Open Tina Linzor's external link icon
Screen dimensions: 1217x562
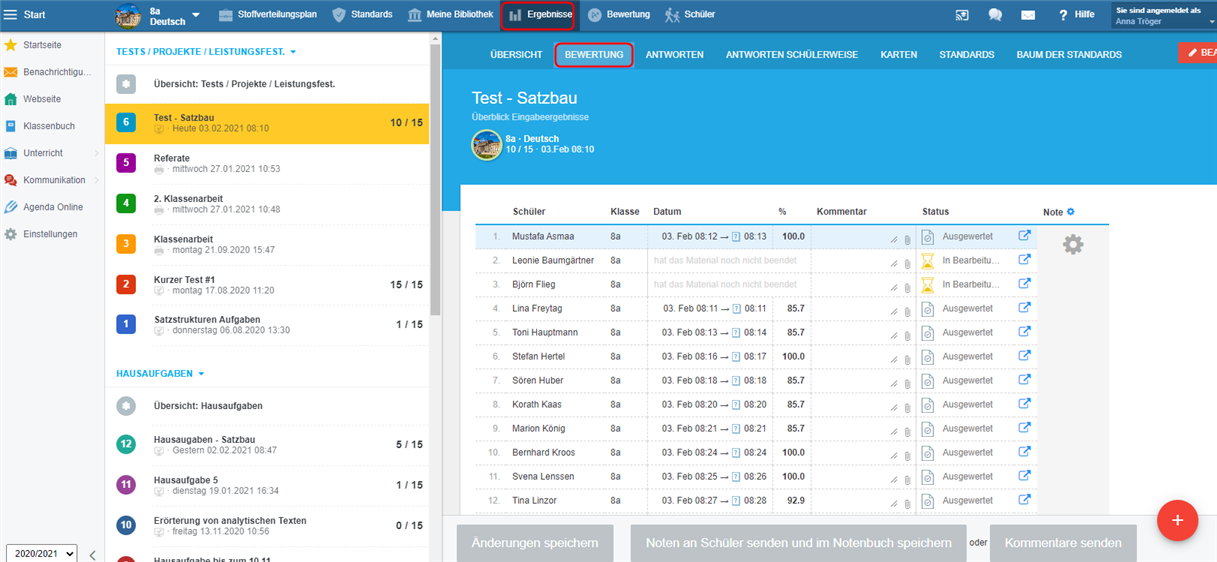[1024, 500]
